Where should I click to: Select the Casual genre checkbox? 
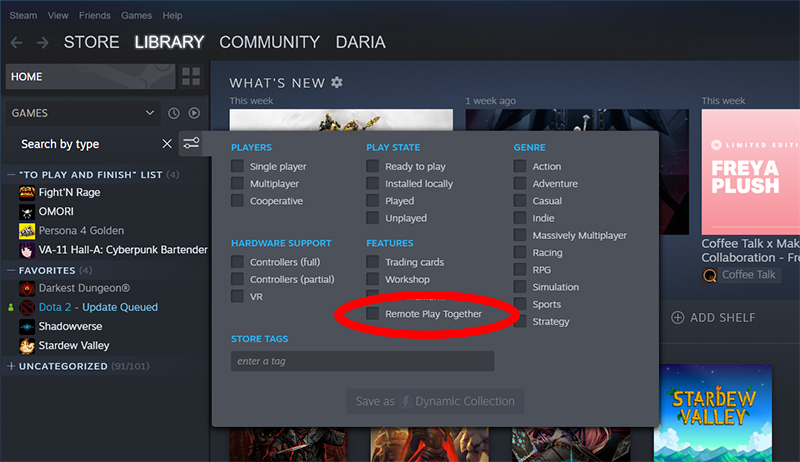tap(520, 200)
